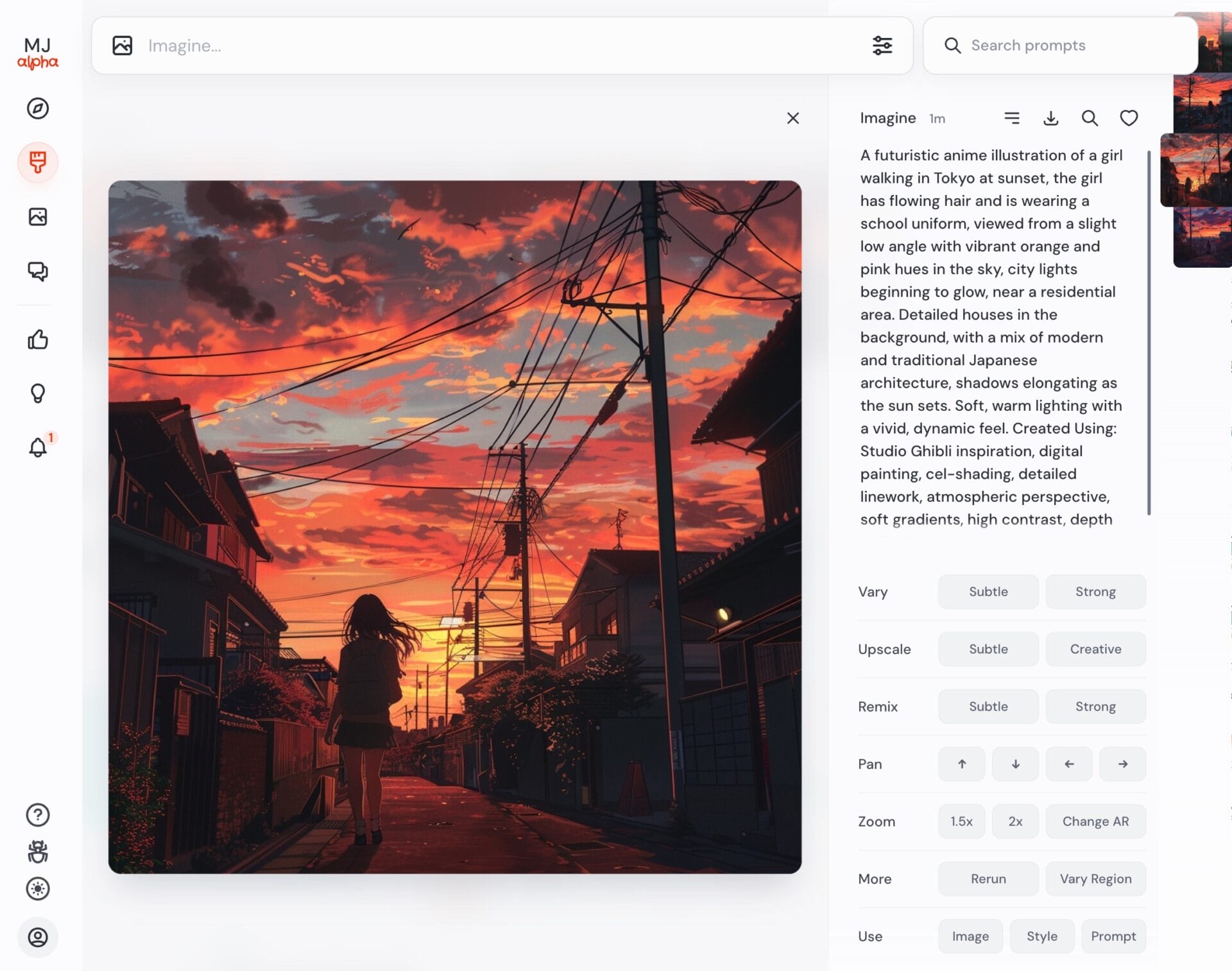
Task: Open notifications bell with badge
Action: pos(38,447)
